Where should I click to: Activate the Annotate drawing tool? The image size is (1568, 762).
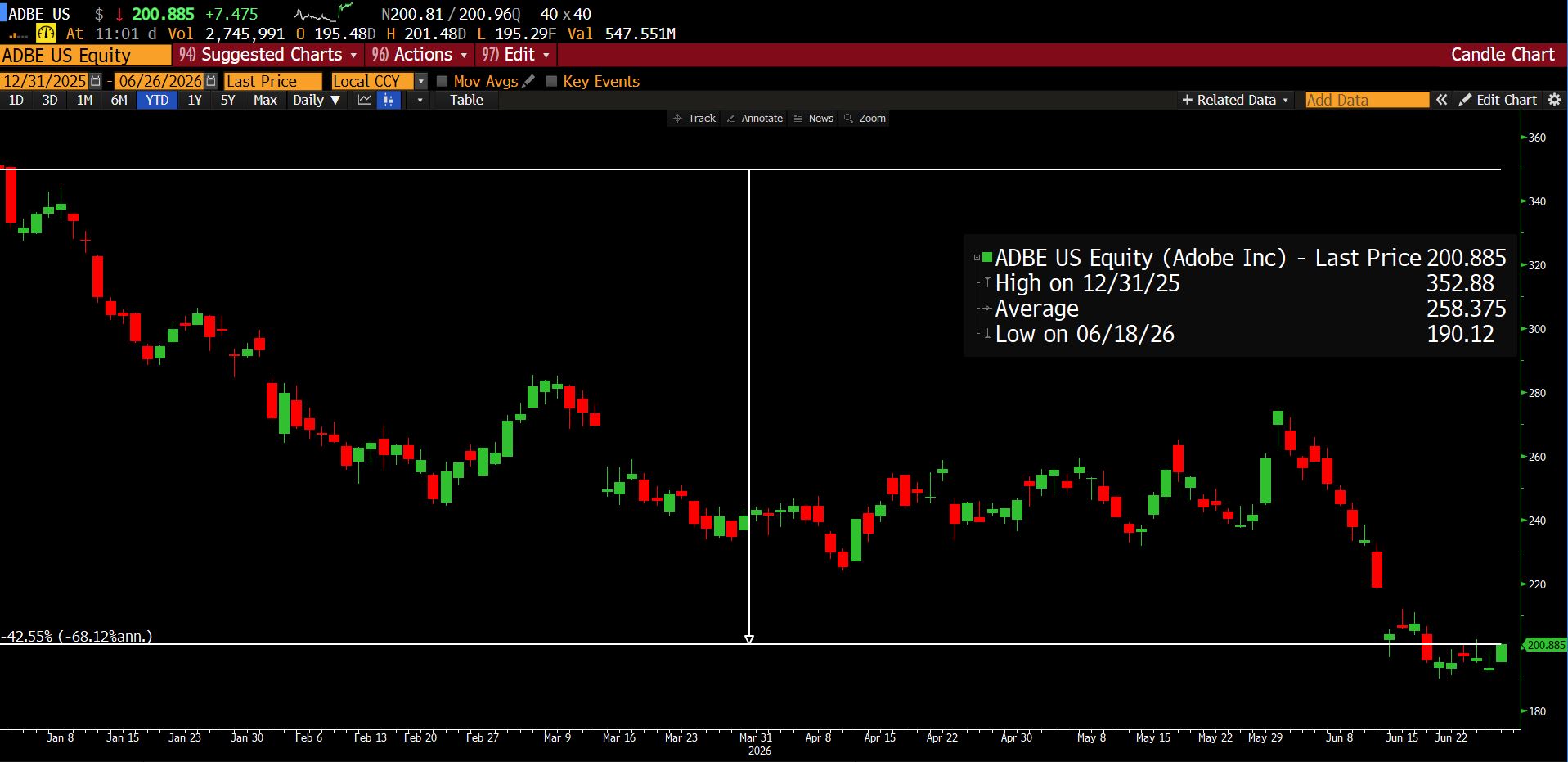tap(754, 119)
